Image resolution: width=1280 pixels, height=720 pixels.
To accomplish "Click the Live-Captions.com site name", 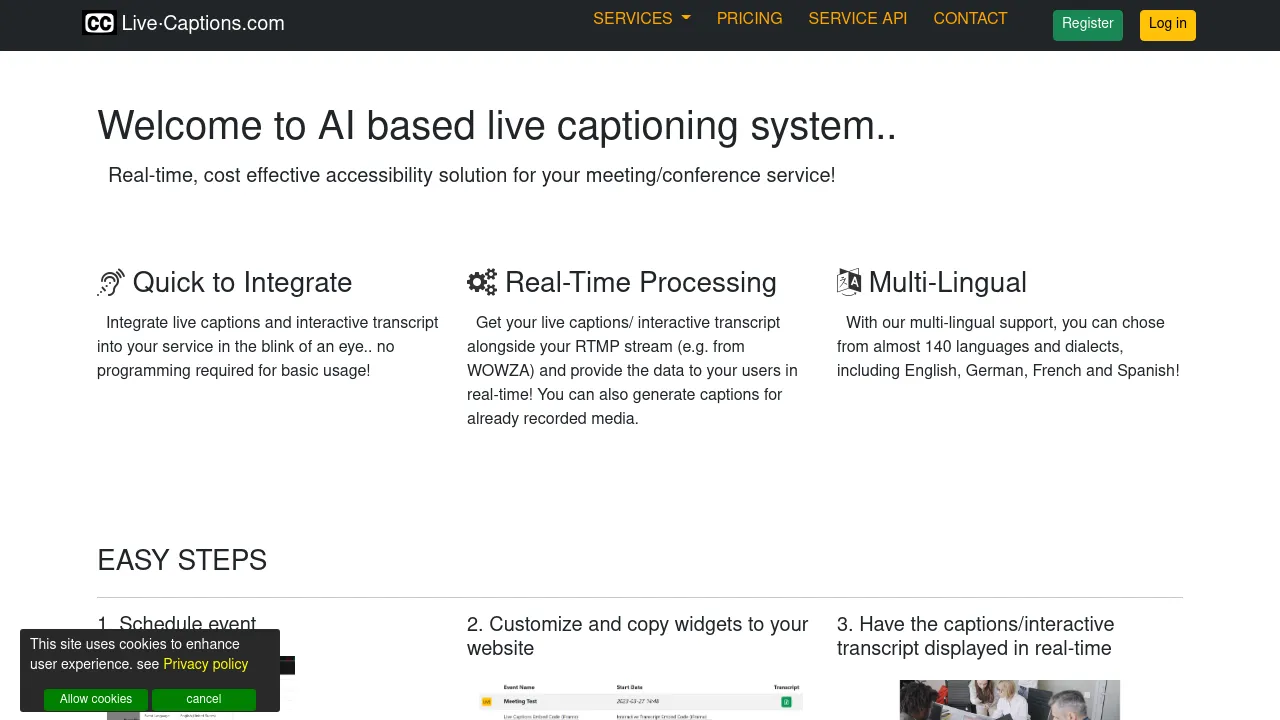I will coord(202,23).
